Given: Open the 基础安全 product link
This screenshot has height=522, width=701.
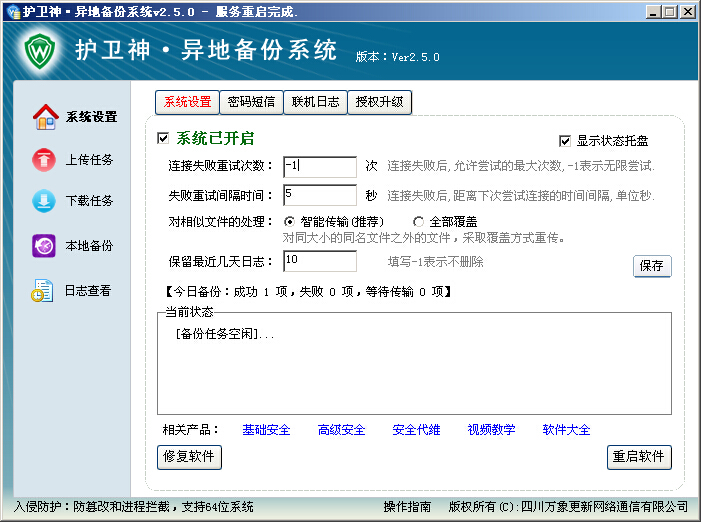Looking at the screenshot, I should [x=266, y=430].
